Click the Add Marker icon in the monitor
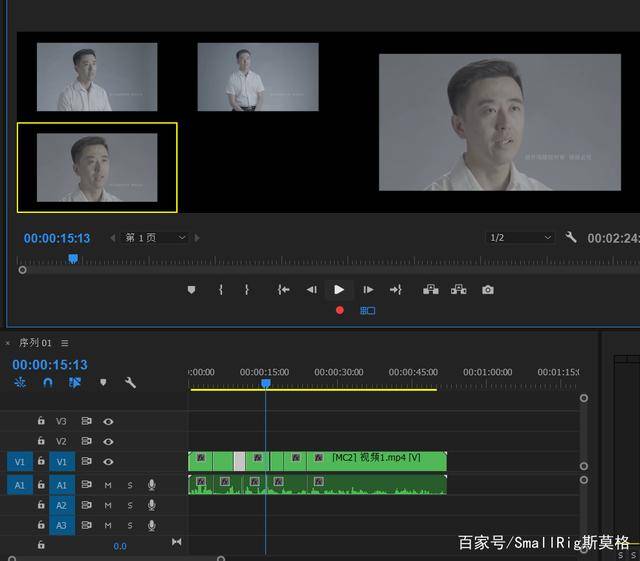This screenshot has height=561, width=640. [x=192, y=290]
